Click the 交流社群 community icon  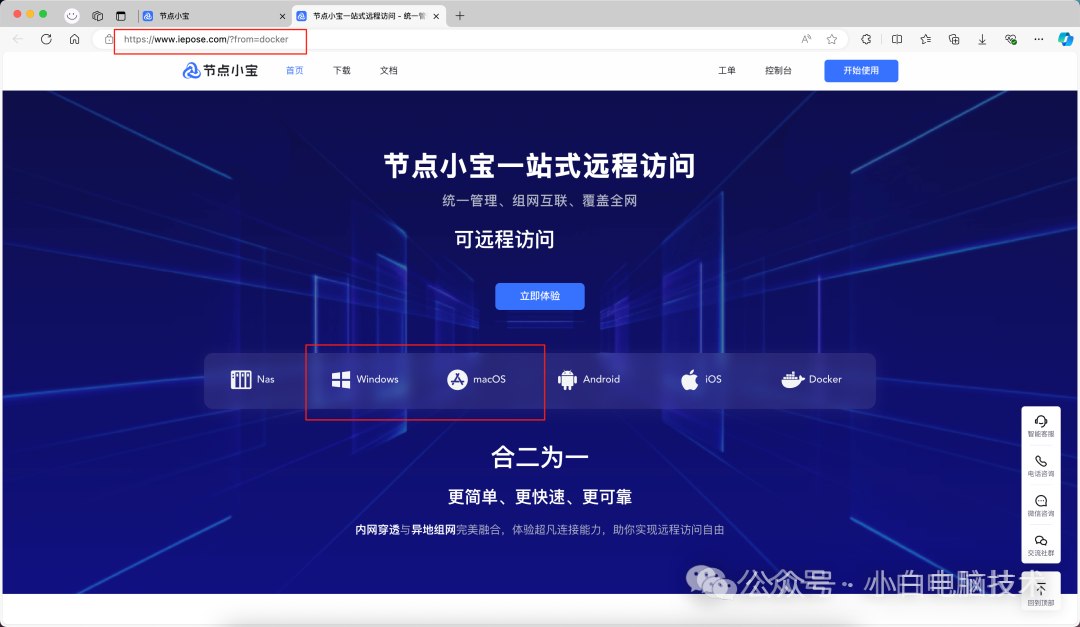(x=1041, y=540)
